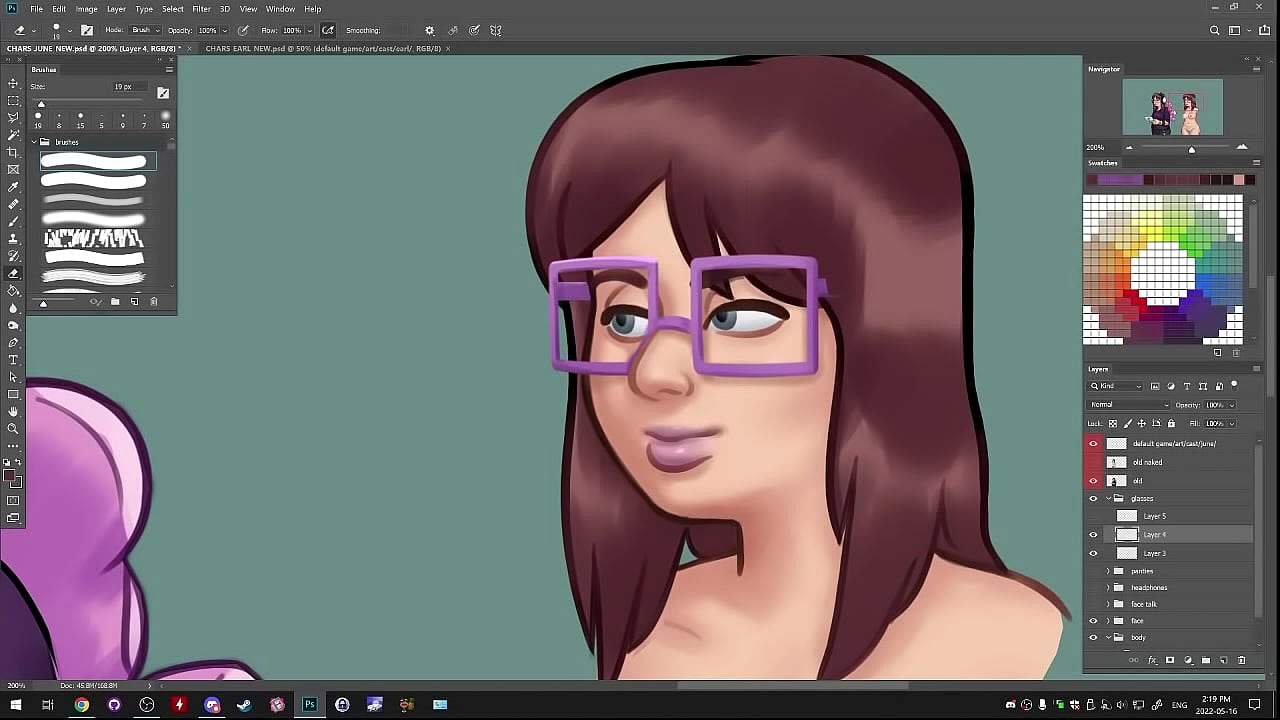Hide Layer 3 using its eye icon
The image size is (1280, 720).
(1093, 553)
